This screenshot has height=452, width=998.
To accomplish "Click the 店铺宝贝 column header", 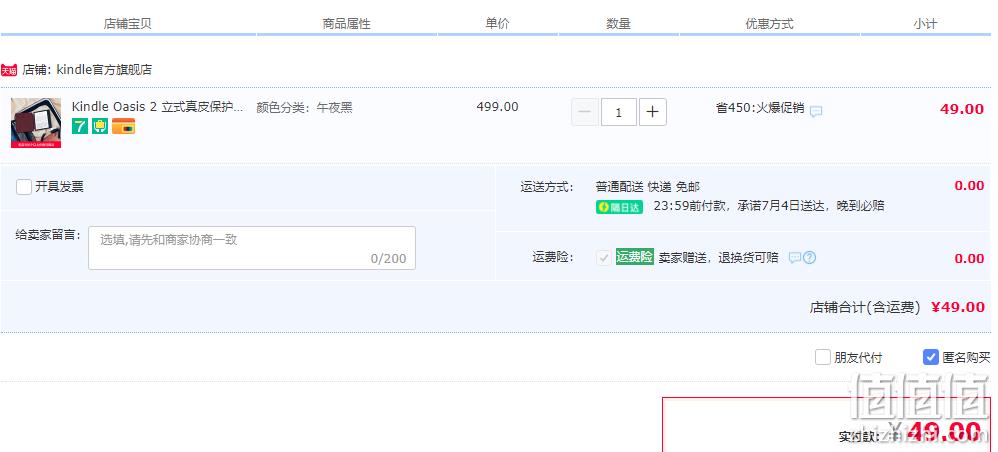I will pyautogui.click(x=127, y=24).
